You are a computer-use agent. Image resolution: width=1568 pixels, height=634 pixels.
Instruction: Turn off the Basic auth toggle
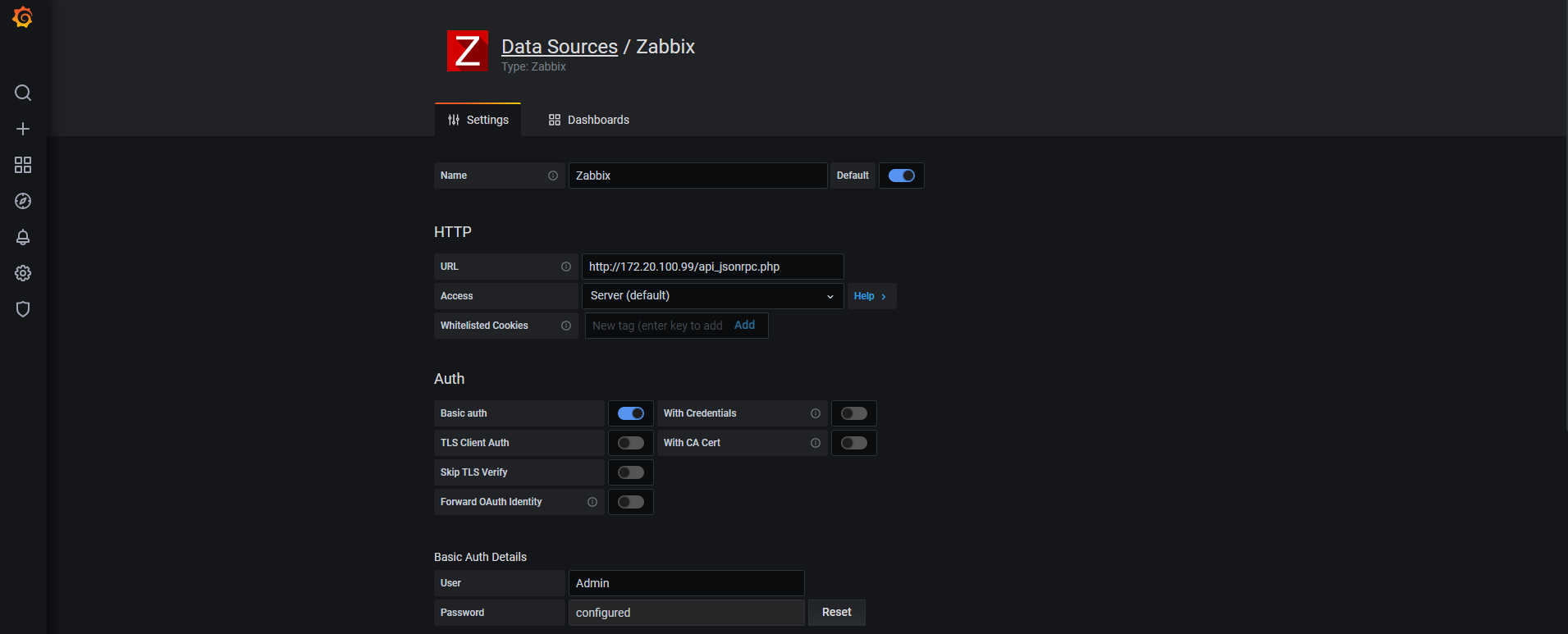tap(631, 413)
